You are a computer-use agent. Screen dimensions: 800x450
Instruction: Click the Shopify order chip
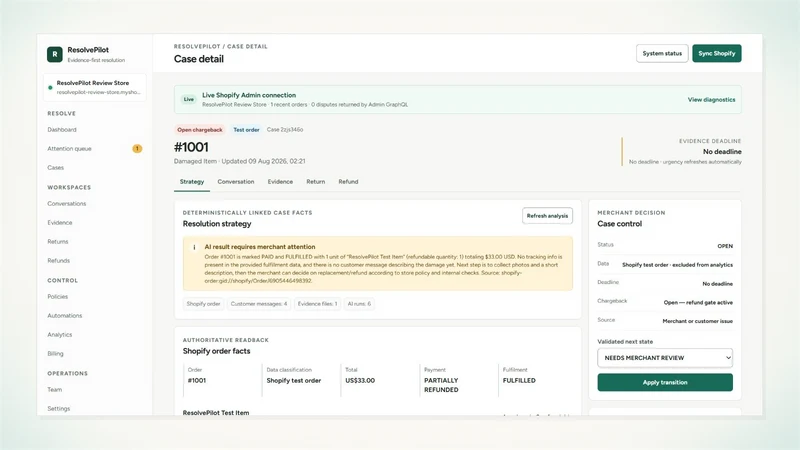click(x=203, y=304)
